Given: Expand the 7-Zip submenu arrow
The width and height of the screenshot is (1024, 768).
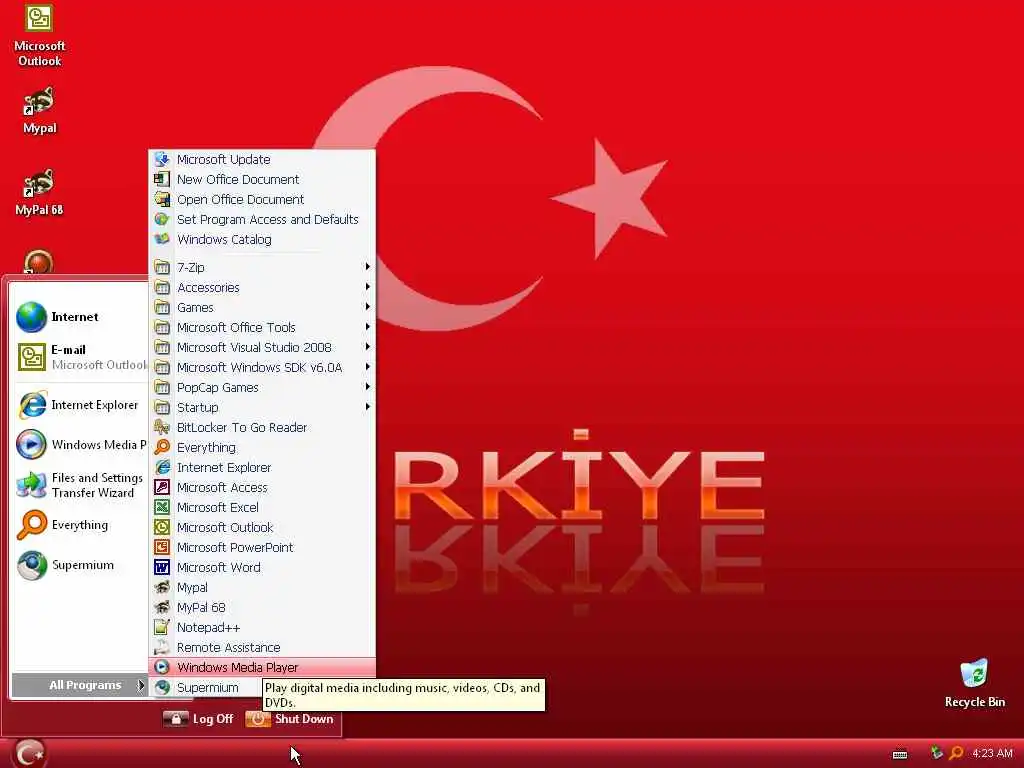Looking at the screenshot, I should click(x=368, y=266).
